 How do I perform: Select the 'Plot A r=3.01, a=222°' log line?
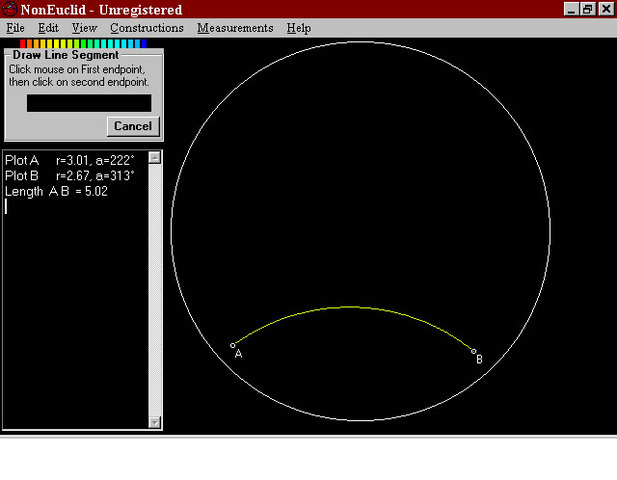coord(70,161)
